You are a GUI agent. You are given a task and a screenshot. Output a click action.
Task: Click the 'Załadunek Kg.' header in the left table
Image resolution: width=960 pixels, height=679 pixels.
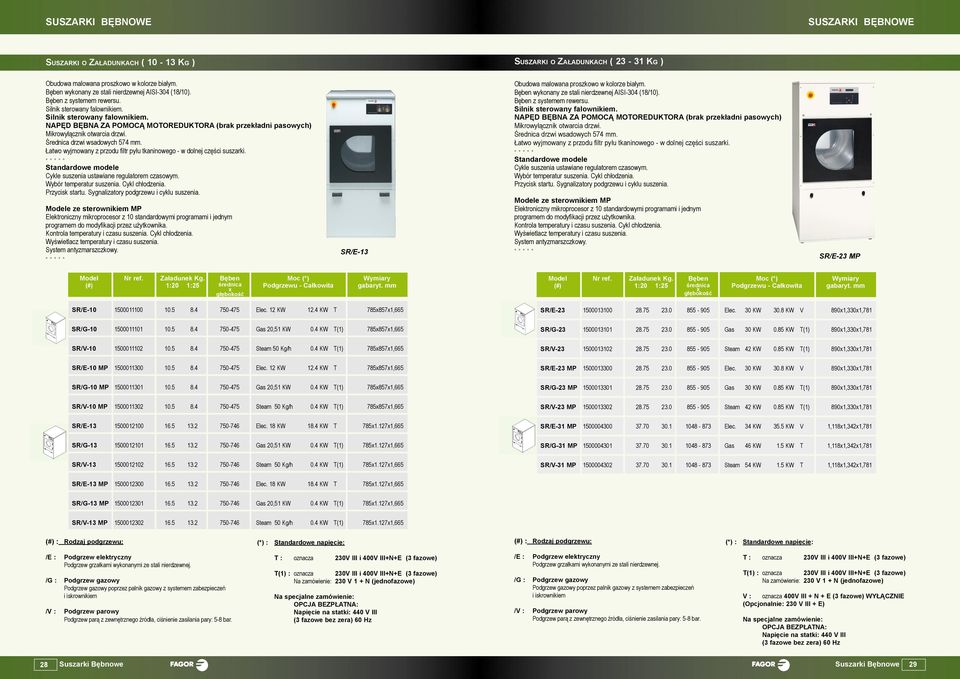coord(182,285)
